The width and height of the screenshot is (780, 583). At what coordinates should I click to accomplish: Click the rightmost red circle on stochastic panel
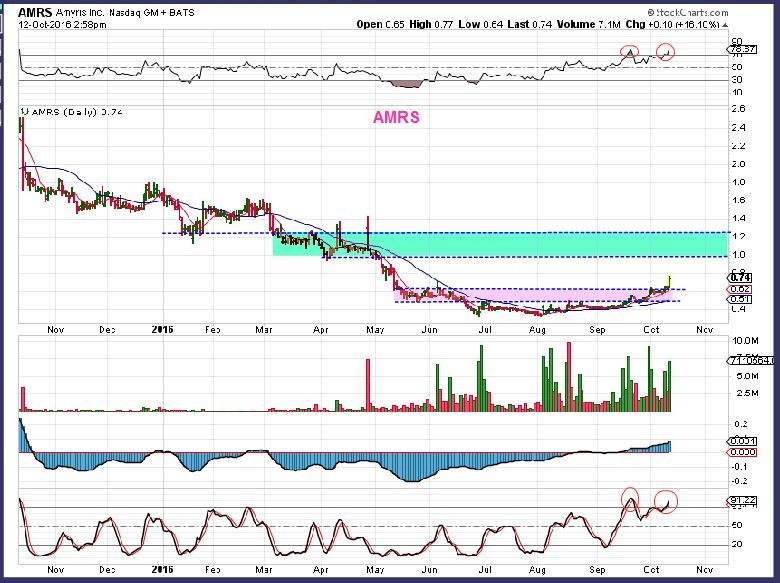pos(668,500)
